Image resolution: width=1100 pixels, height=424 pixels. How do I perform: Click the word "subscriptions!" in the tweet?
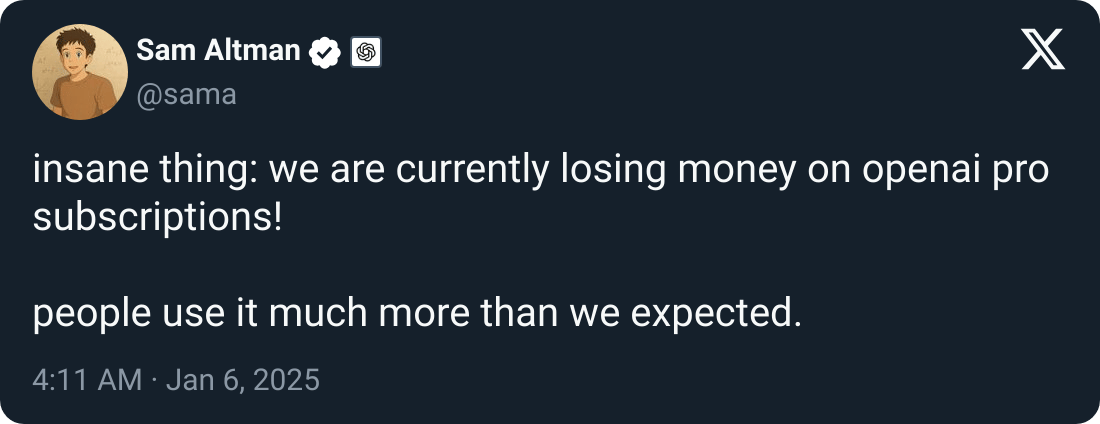coord(157,217)
